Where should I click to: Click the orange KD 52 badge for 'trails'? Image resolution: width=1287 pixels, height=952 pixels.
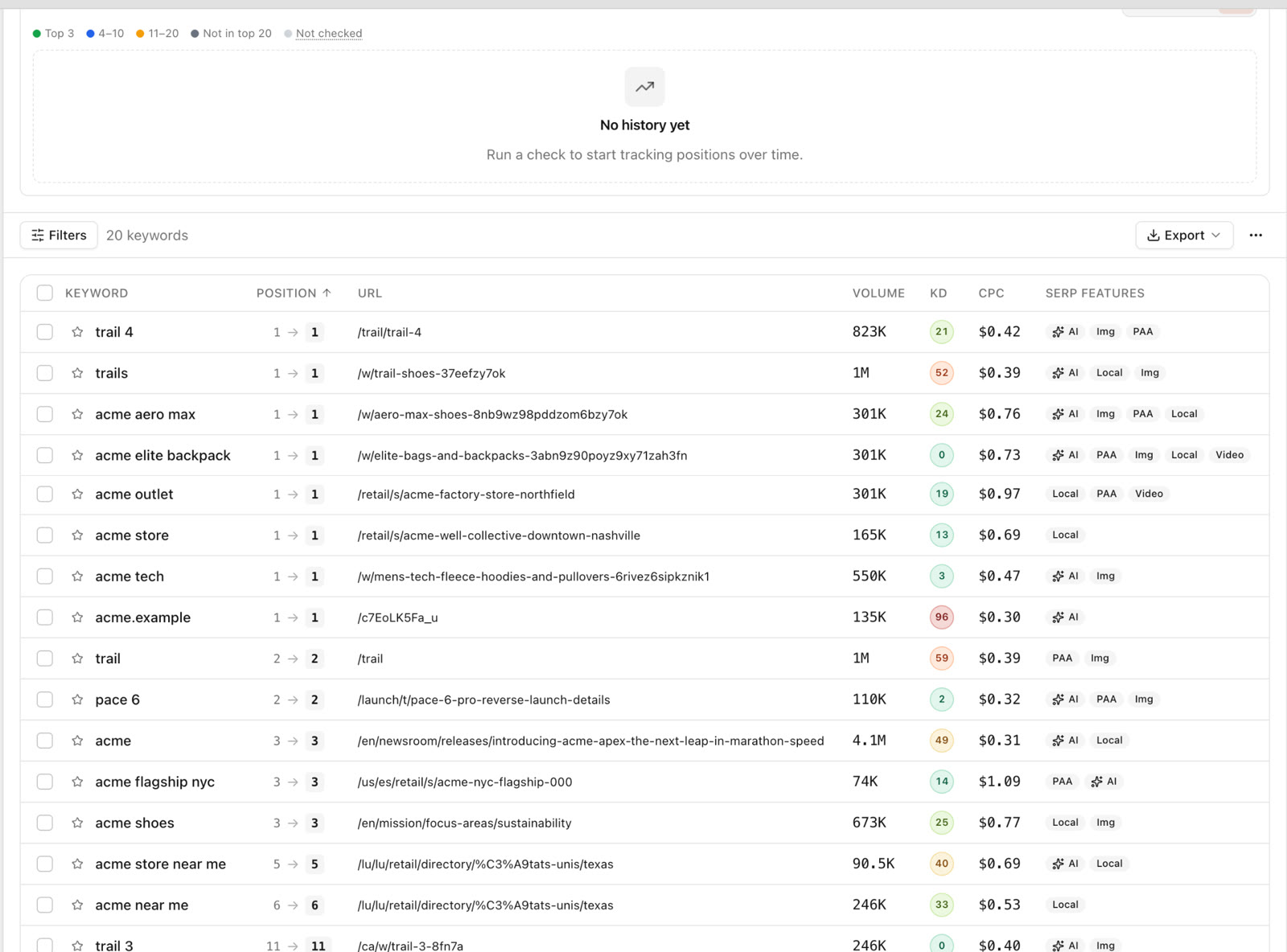point(942,373)
